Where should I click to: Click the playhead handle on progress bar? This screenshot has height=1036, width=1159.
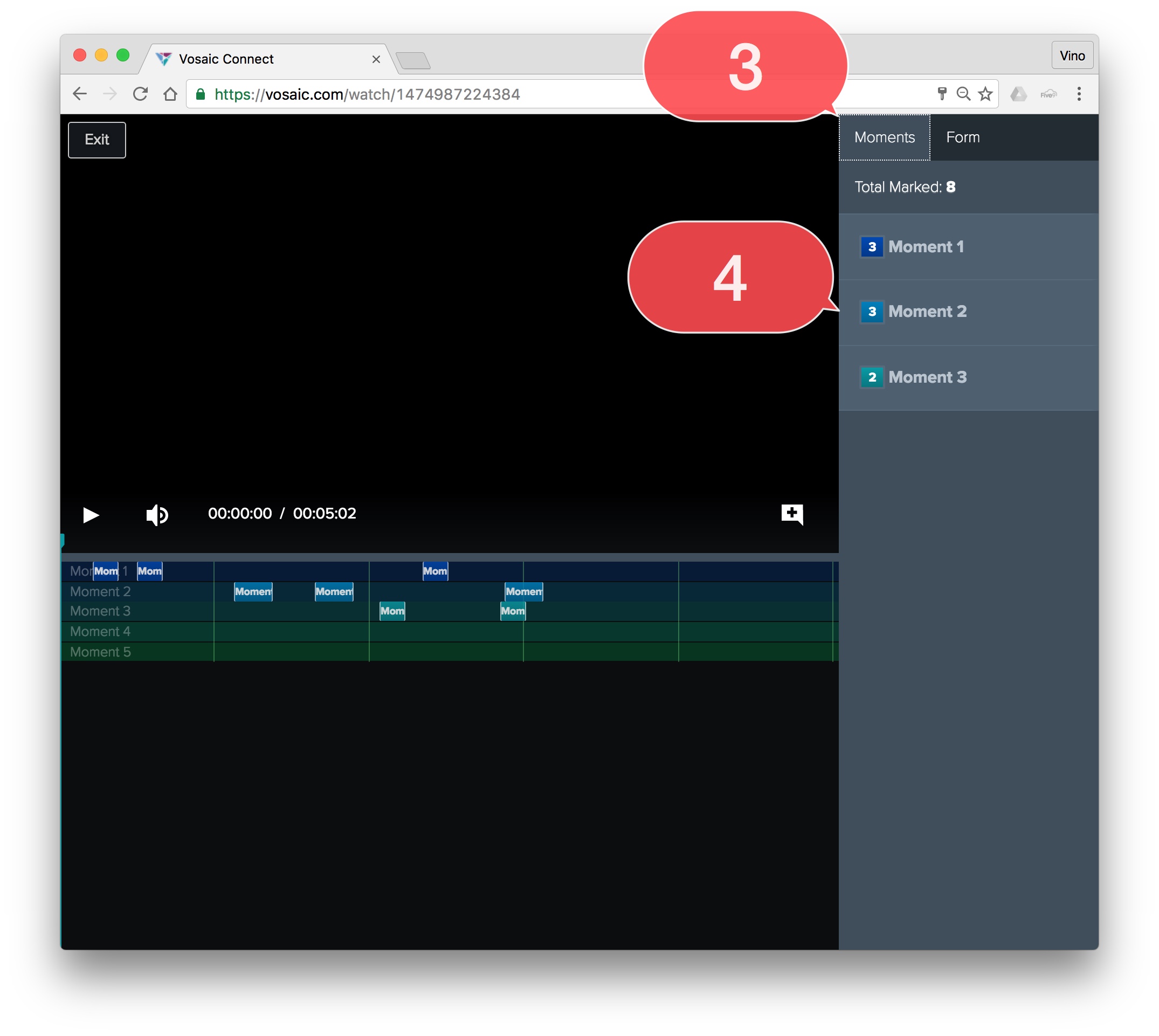(63, 540)
